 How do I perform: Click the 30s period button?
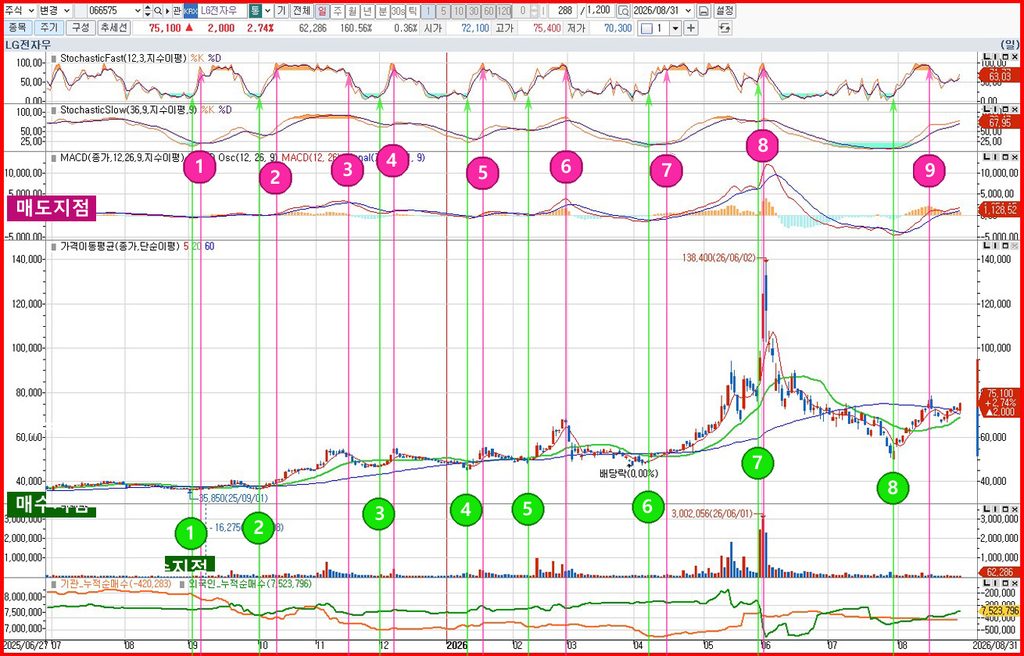click(398, 11)
